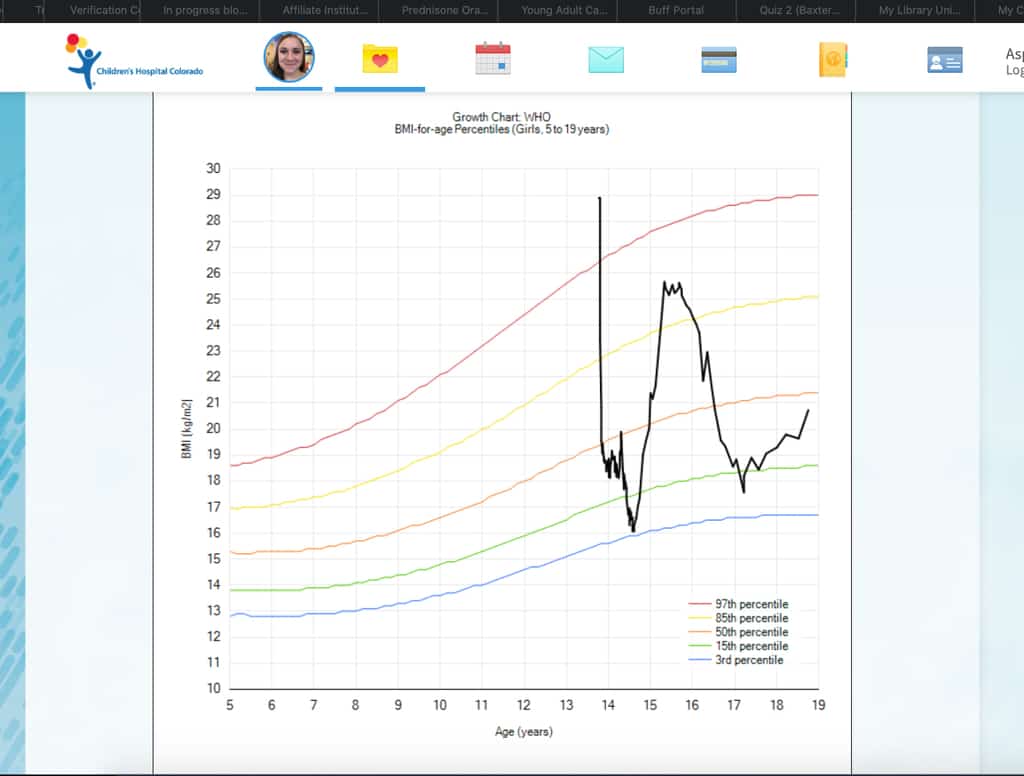The image size is (1024, 776).
Task: Click the 3rd percentile legend entry
Action: 748,660
